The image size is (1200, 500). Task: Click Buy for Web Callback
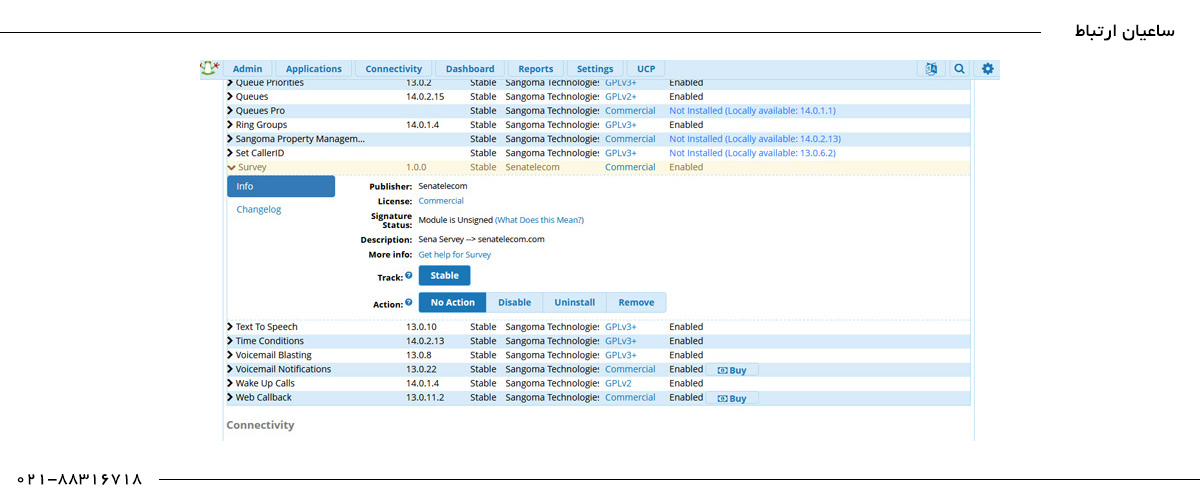[733, 398]
